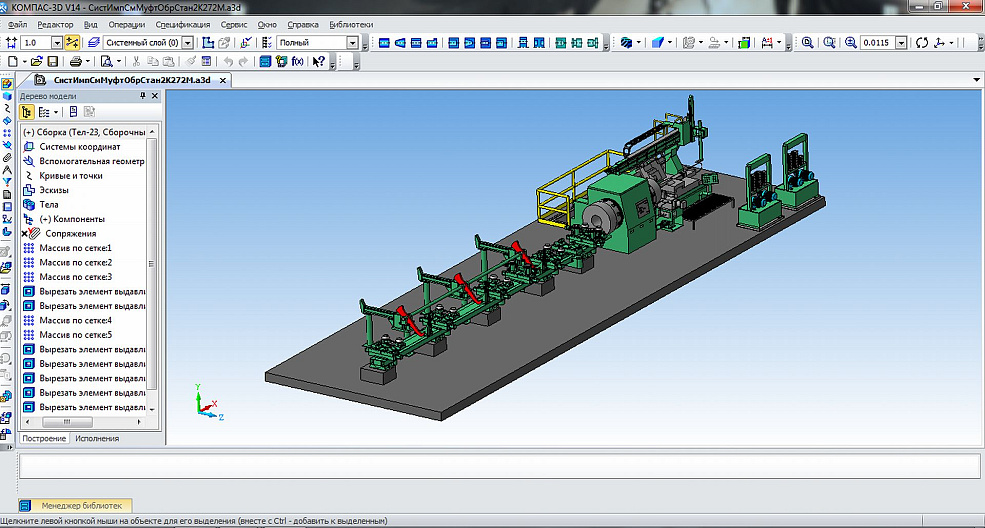Select Эскизы in the model tree

coord(54,190)
